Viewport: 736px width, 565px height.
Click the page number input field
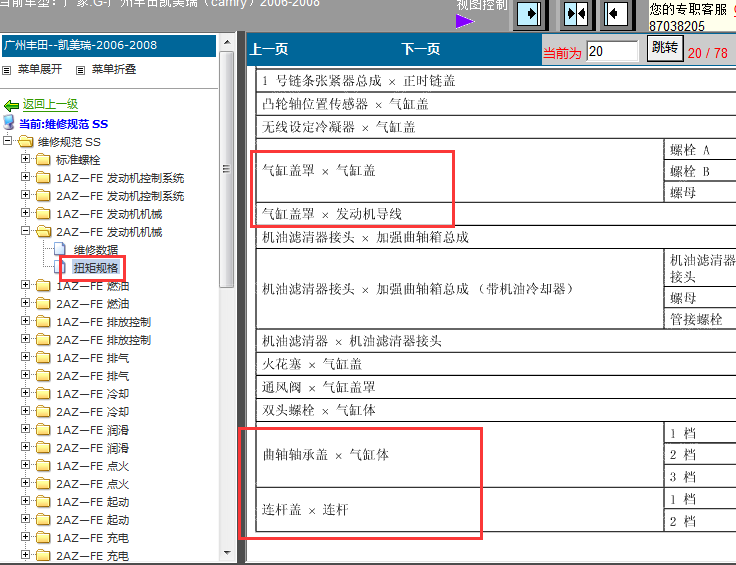click(612, 51)
